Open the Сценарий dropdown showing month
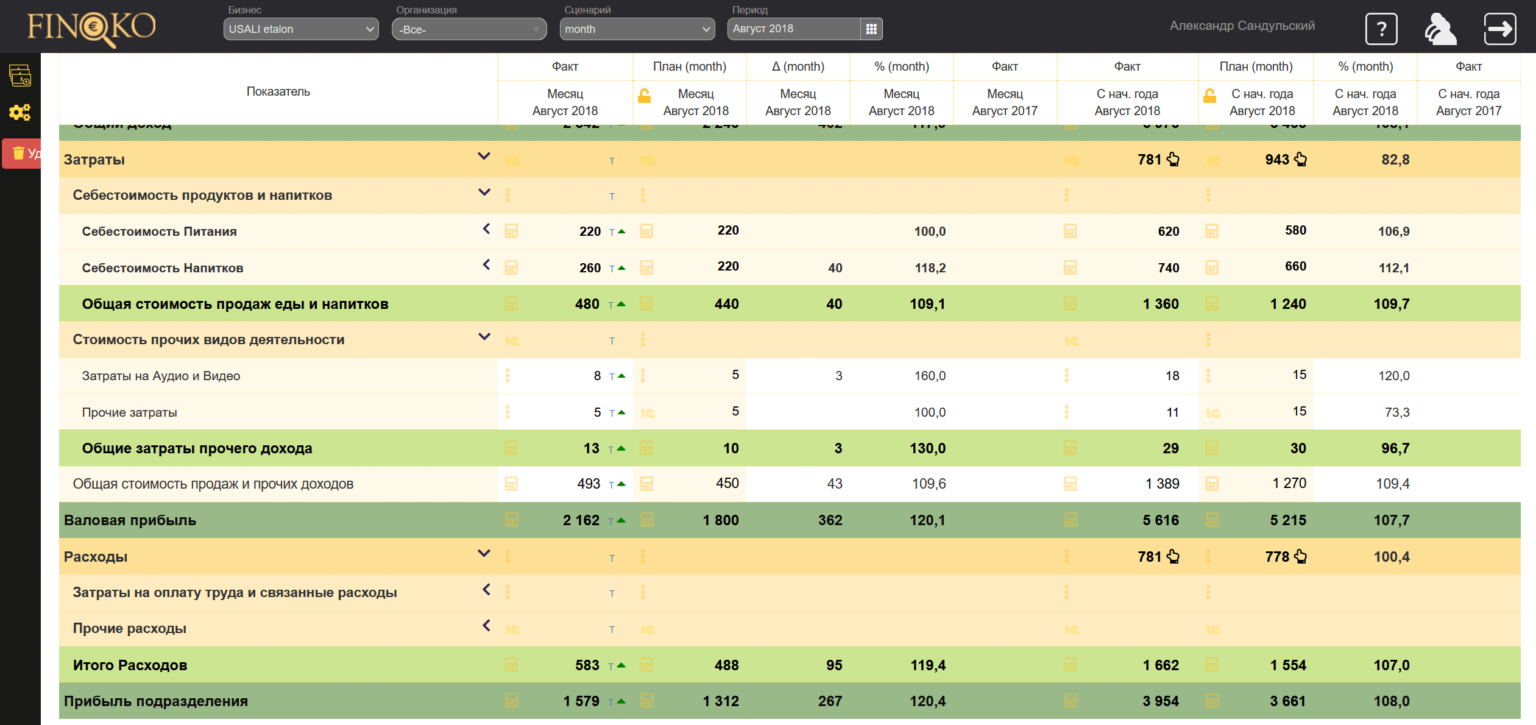This screenshot has width=1536, height=725. click(637, 29)
